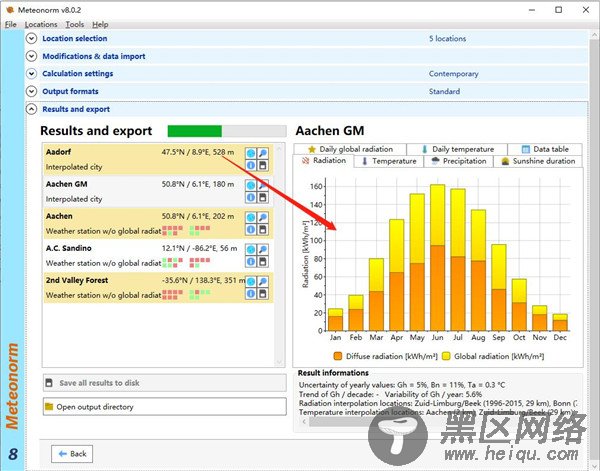Viewport: 600px width, 471px height.
Task: Click the Global radiation yellow legend swatch
Action: pyautogui.click(x=446, y=356)
